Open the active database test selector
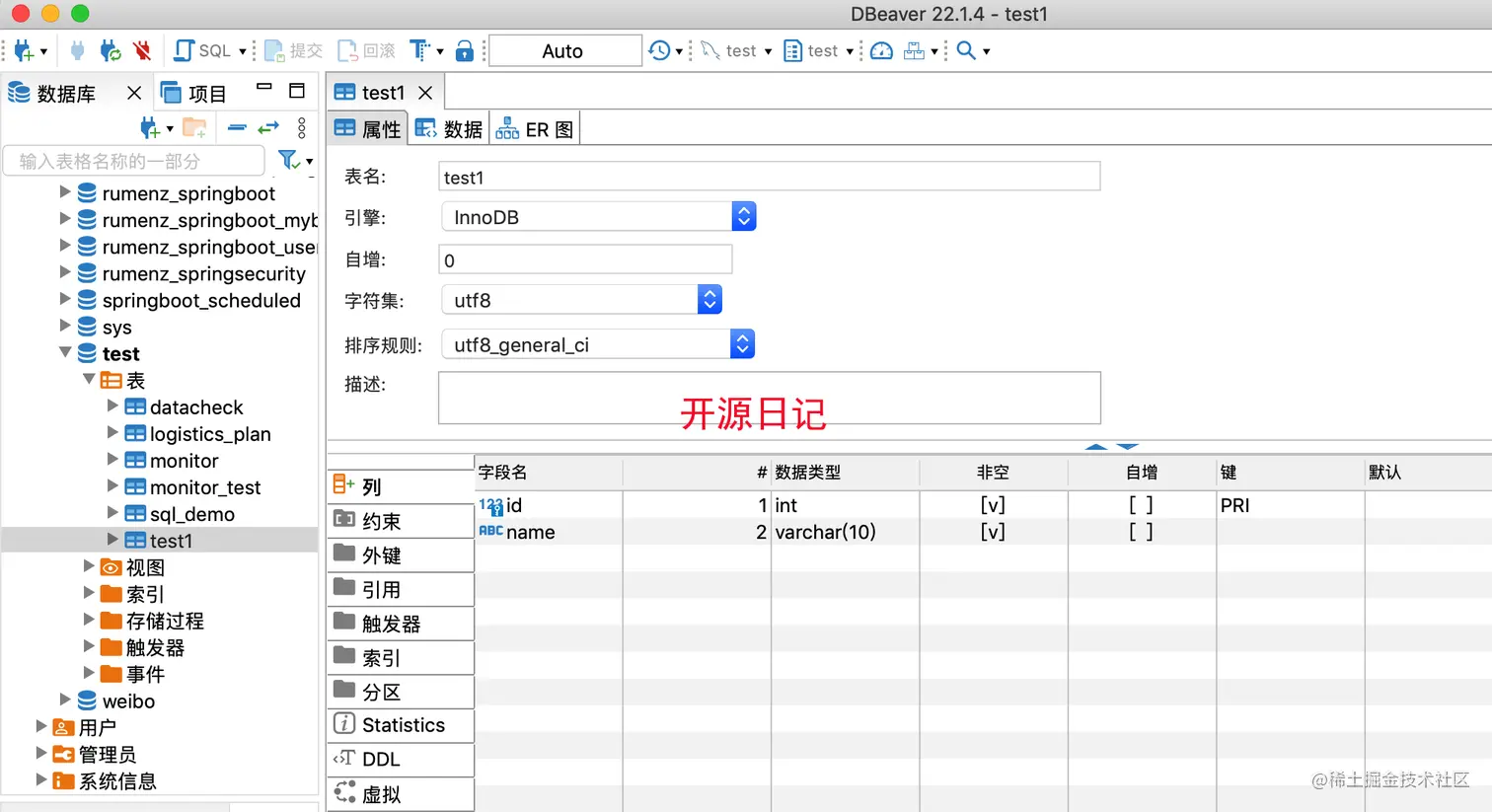 pyautogui.click(x=818, y=50)
